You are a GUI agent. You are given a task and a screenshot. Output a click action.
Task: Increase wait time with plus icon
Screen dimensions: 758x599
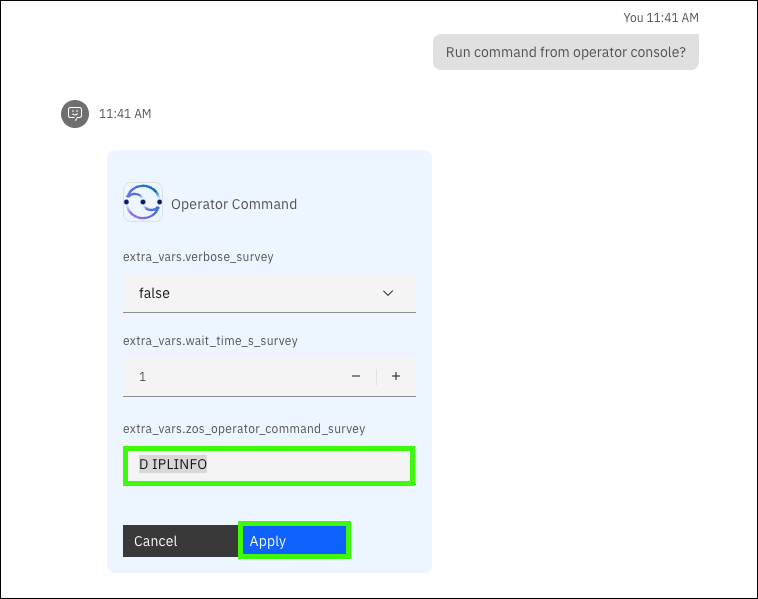click(396, 377)
